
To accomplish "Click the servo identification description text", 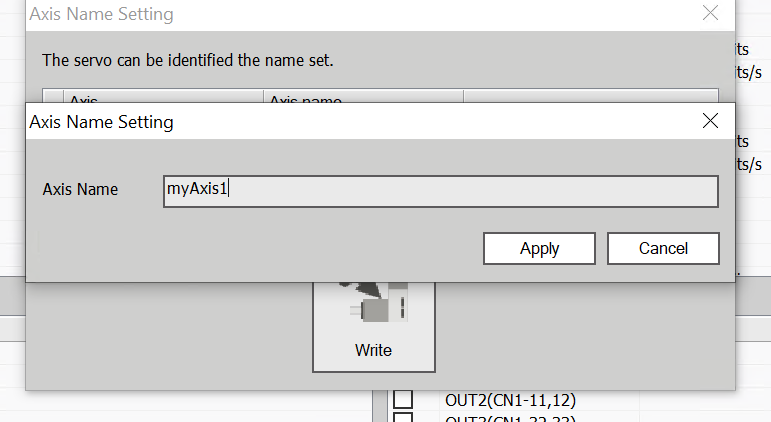I will (188, 60).
